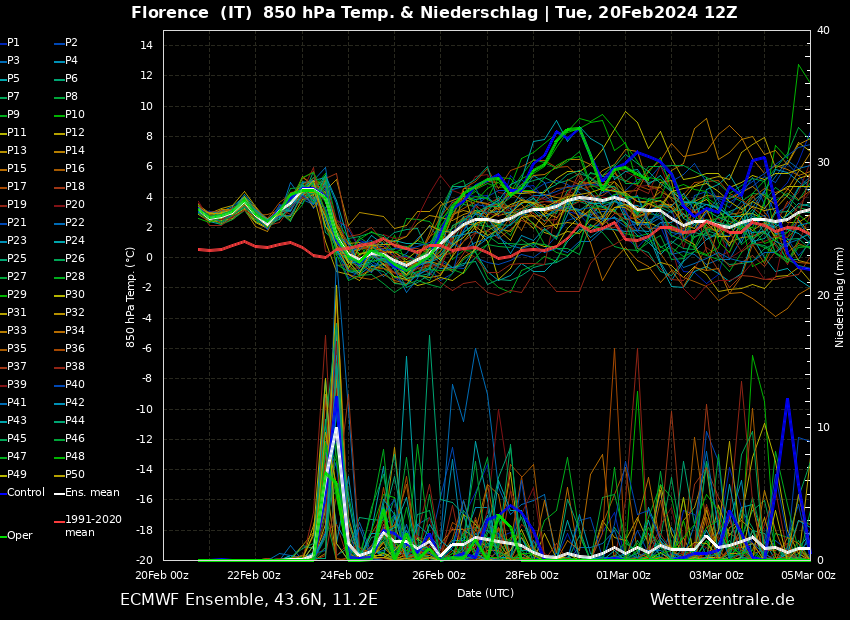Select the 05Mar 00z date tick
Screen dimensions: 850x620
click(x=808, y=575)
